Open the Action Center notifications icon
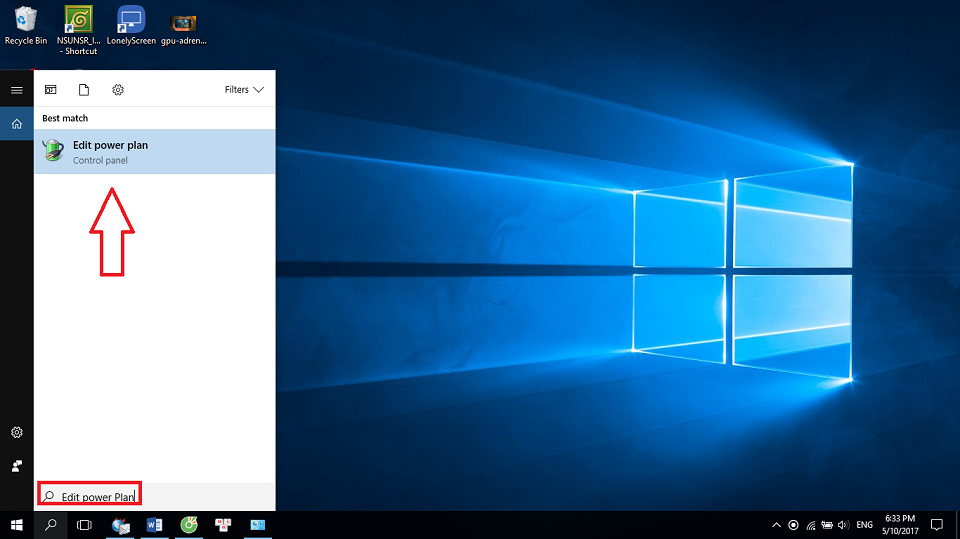 click(936, 525)
